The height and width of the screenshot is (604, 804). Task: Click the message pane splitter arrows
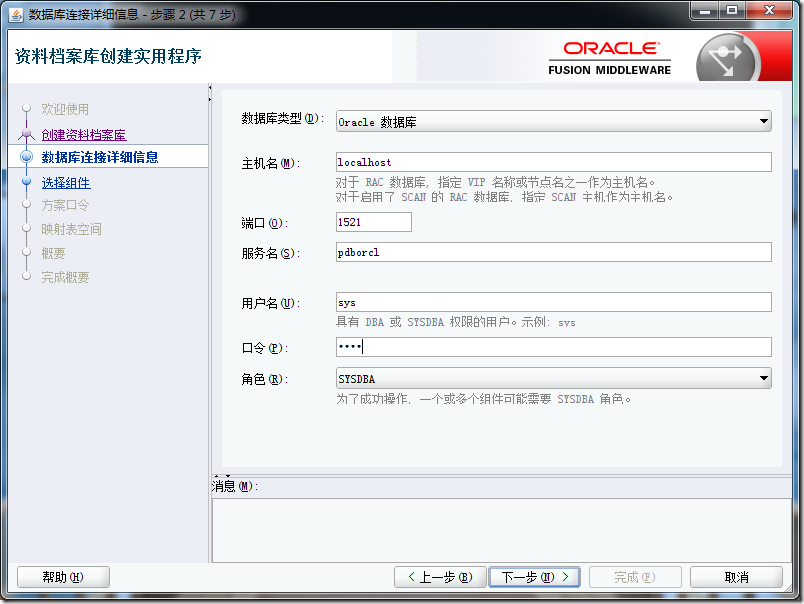(222, 476)
